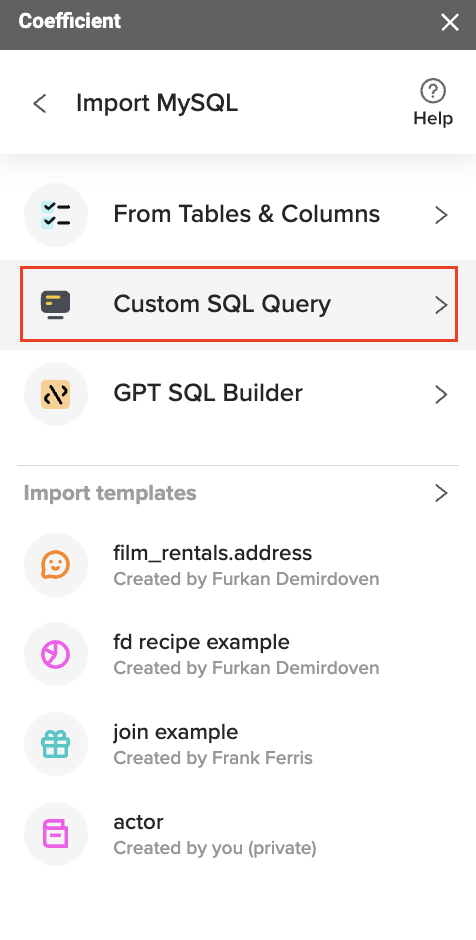Screen dimensions: 476x940
Task: Expand Custom SQL Query chevron
Action: 441,305
